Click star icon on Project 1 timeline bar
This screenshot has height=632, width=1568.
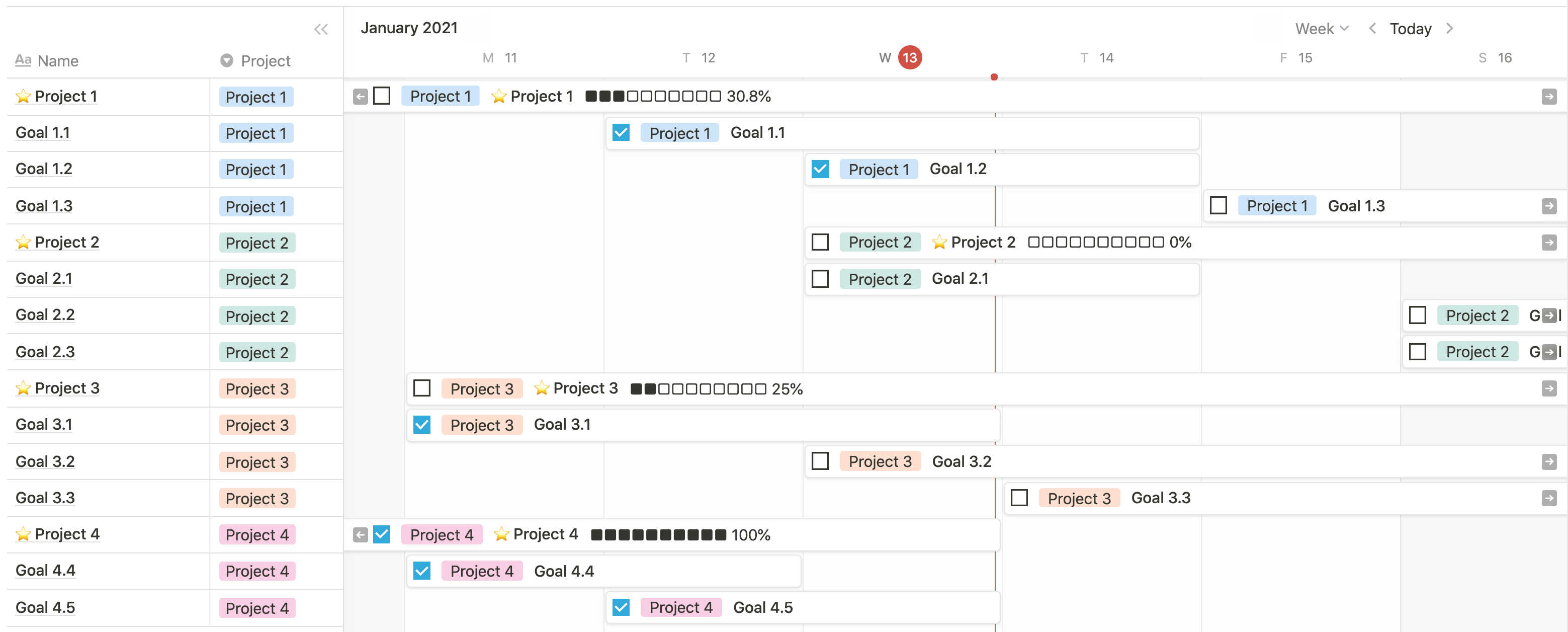tap(499, 96)
